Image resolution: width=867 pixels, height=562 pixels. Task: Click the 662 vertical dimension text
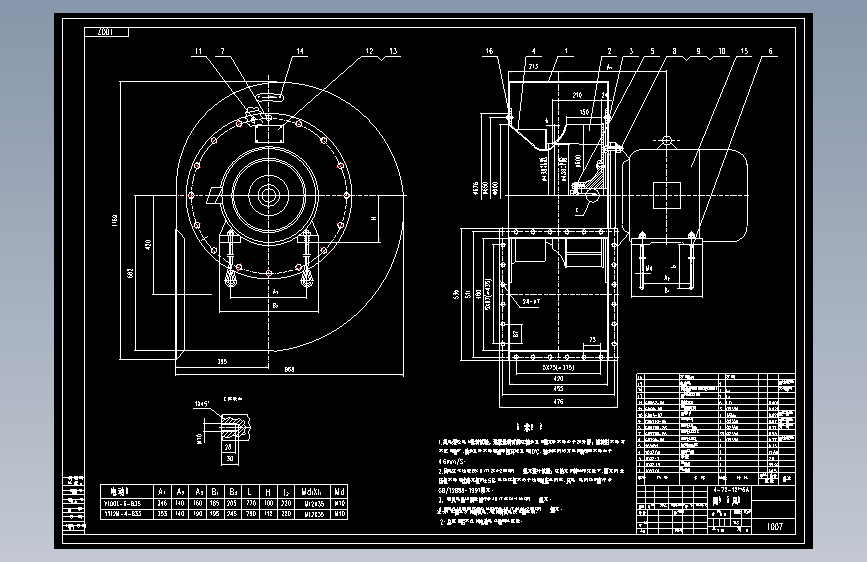pos(130,273)
